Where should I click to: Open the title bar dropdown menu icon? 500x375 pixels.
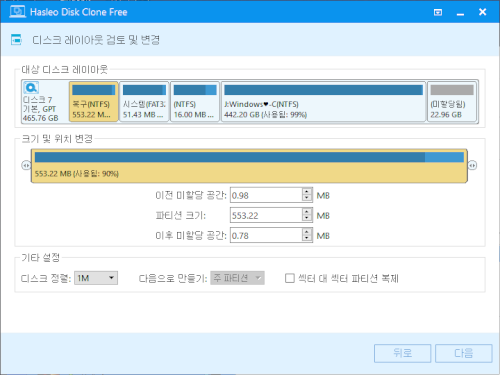[438, 12]
